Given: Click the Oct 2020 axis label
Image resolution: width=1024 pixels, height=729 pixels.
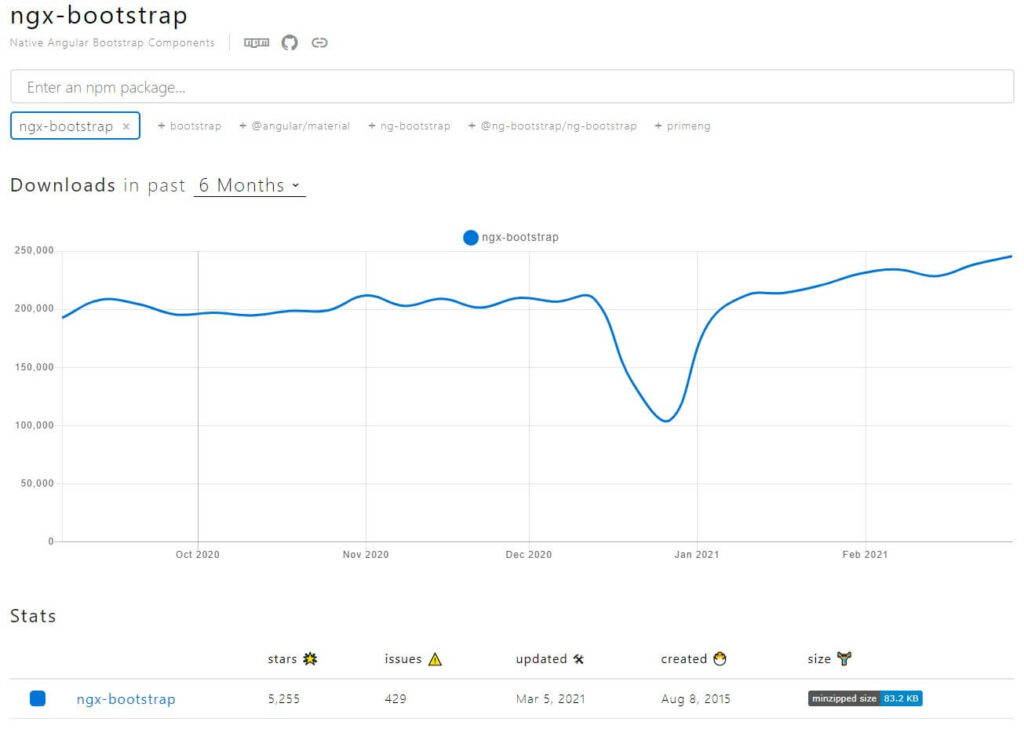Looking at the screenshot, I should tap(197, 555).
